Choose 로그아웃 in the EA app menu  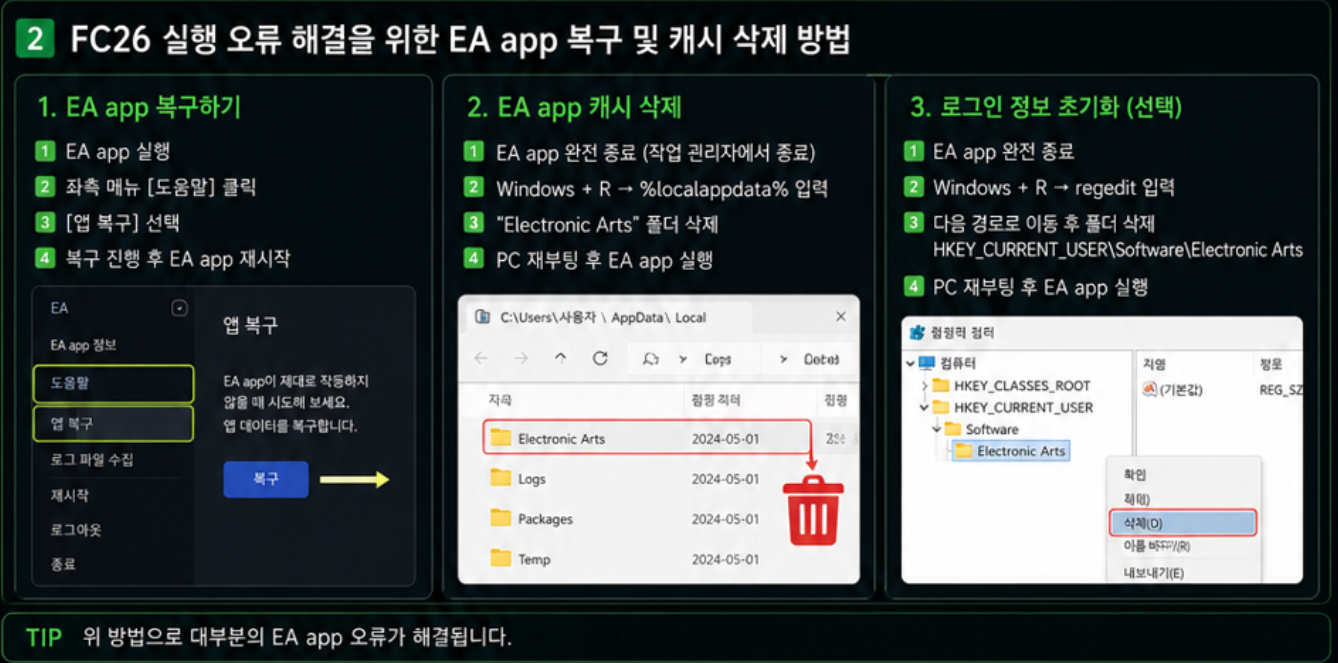[x=76, y=529]
